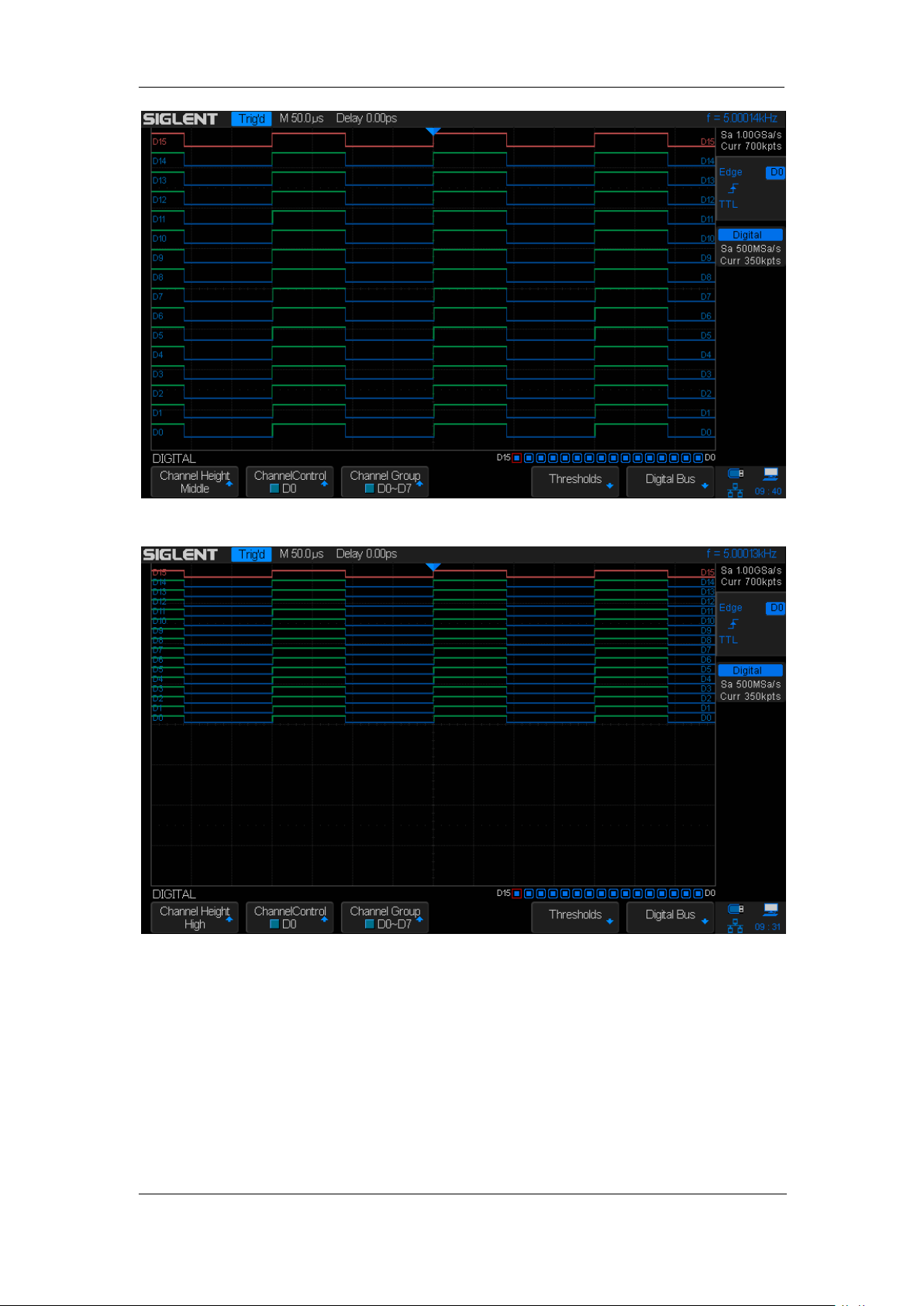
Task: Toggle the D0~D7 checkbox square in the upper Channel Group button
Action: coord(370,489)
